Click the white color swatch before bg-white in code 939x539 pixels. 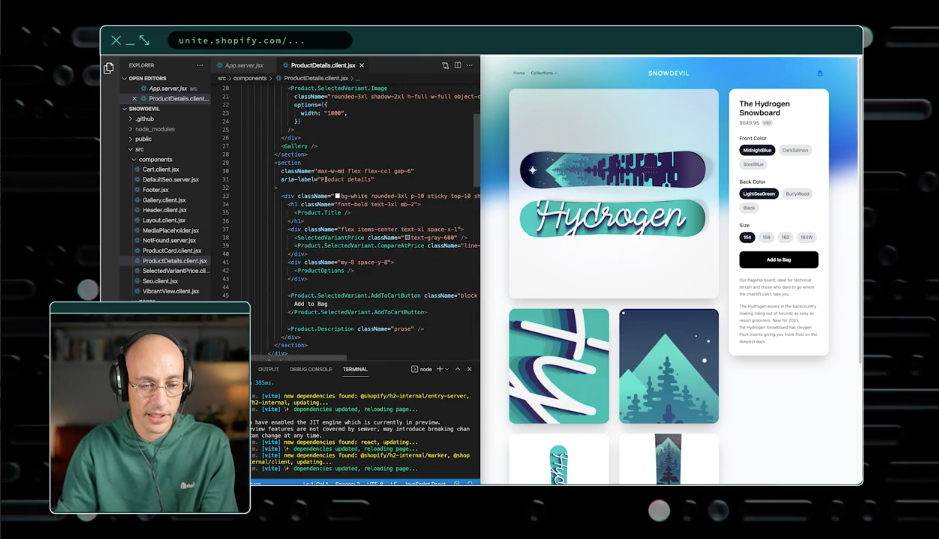[337, 196]
